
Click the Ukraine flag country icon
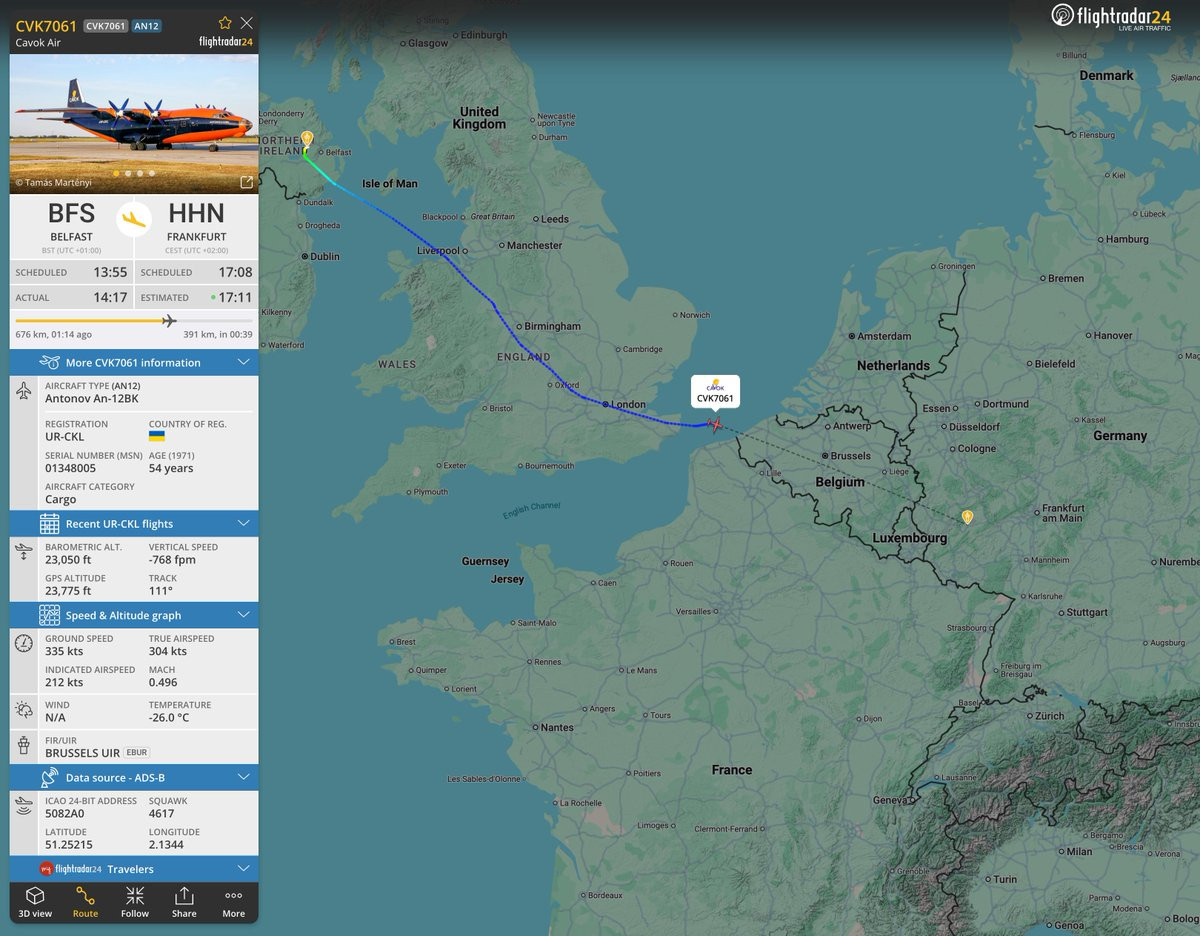tap(156, 436)
